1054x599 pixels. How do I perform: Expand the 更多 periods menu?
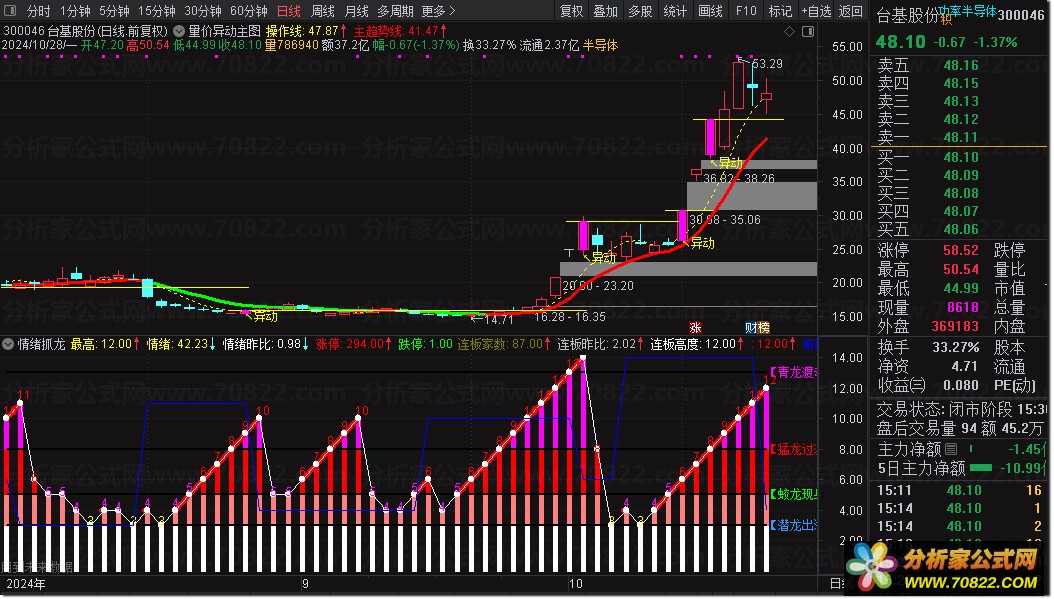[x=438, y=11]
